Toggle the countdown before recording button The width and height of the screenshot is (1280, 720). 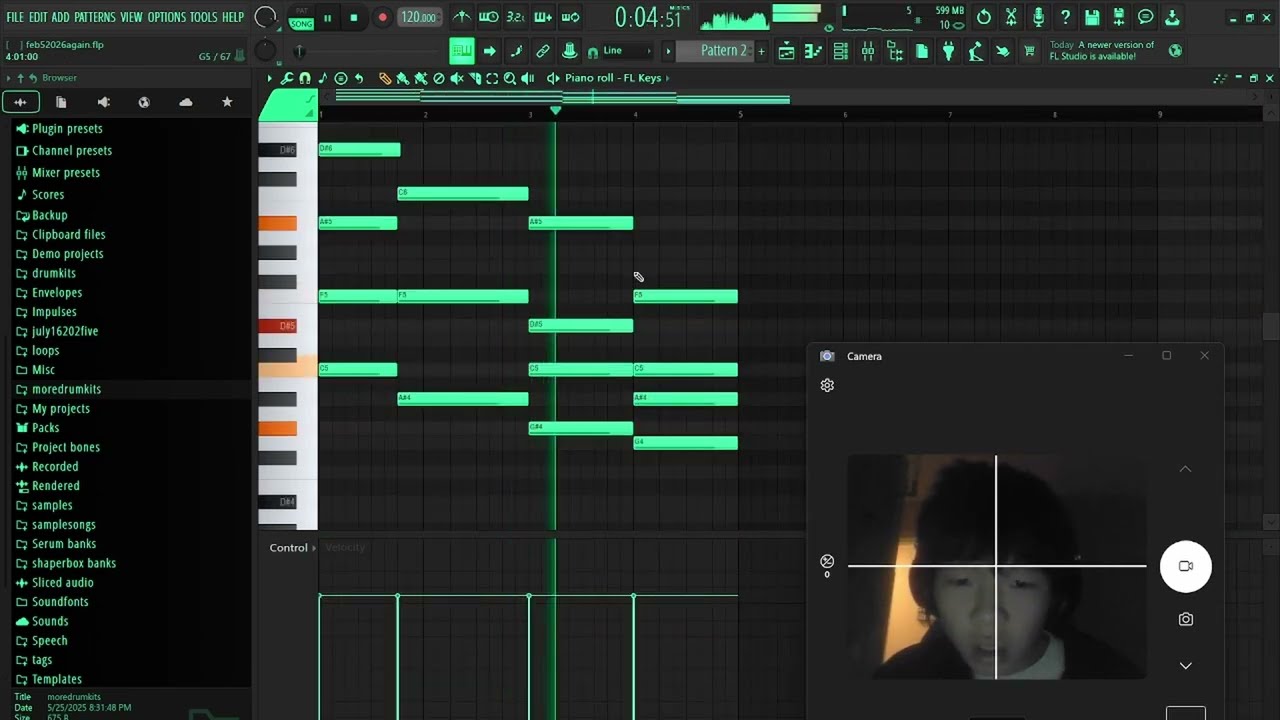pos(516,17)
